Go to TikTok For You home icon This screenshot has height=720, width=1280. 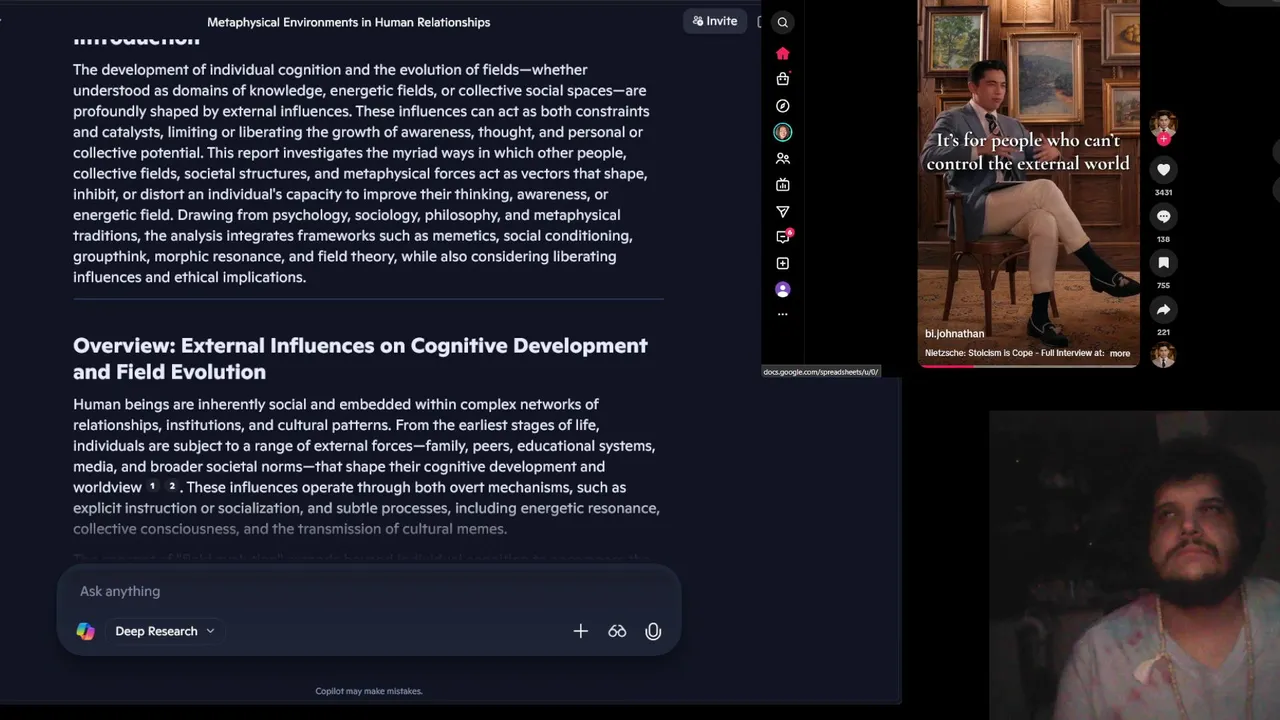pyautogui.click(x=783, y=53)
